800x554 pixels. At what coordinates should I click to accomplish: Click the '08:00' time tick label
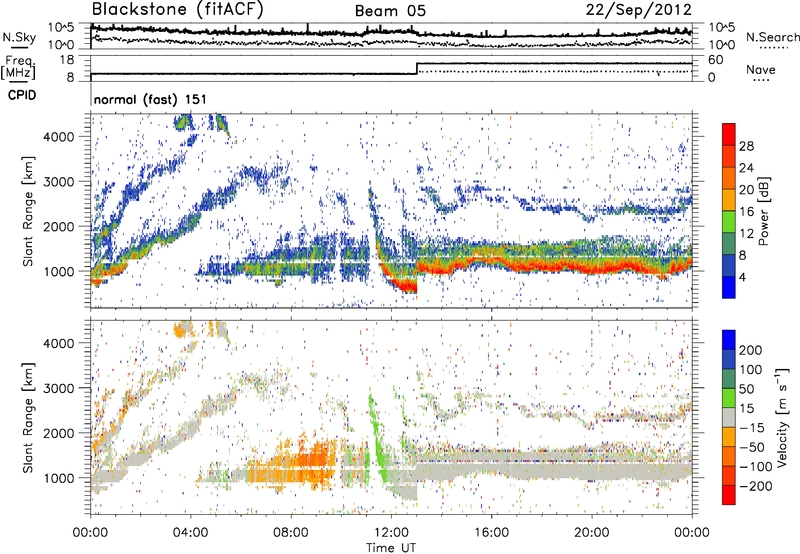[291, 533]
